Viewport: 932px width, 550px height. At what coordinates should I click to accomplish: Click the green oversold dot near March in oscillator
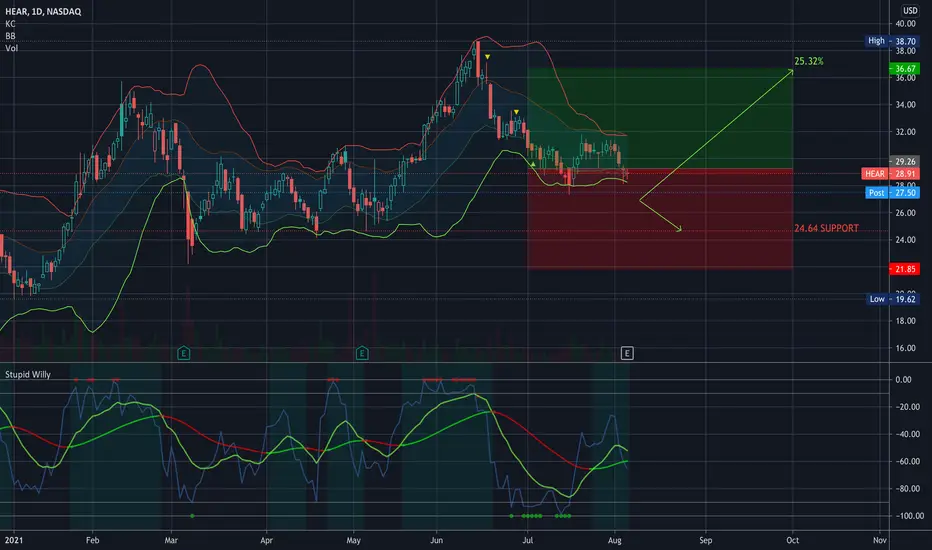192,516
